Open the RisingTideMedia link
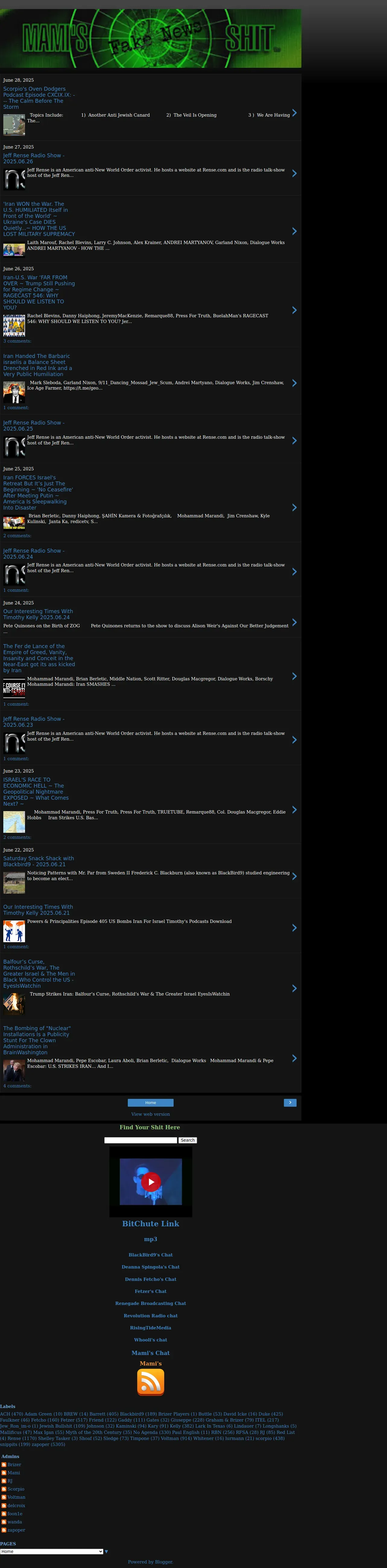The width and height of the screenshot is (387, 1568). (151, 1328)
